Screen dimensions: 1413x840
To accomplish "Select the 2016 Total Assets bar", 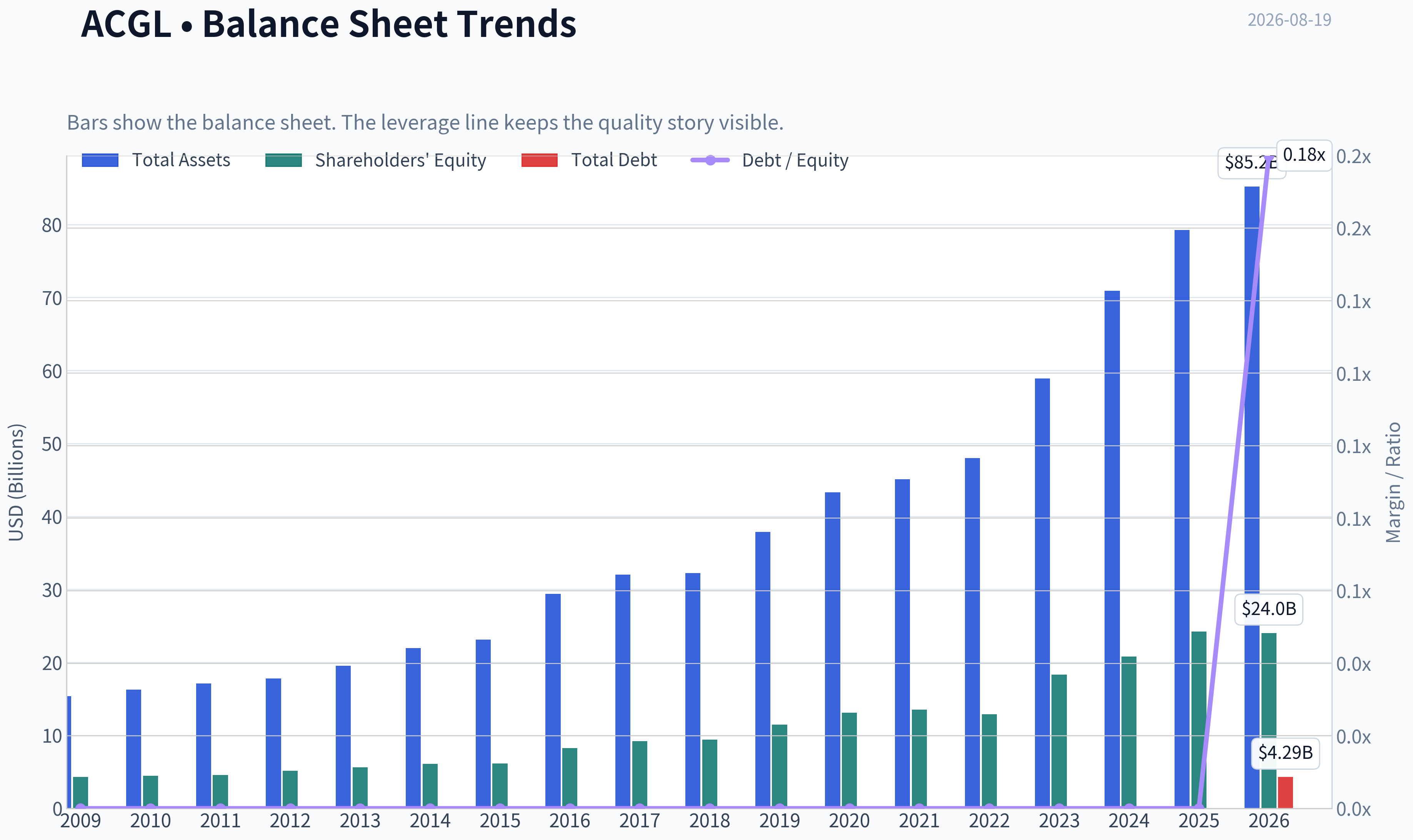I will pyautogui.click(x=553, y=701).
